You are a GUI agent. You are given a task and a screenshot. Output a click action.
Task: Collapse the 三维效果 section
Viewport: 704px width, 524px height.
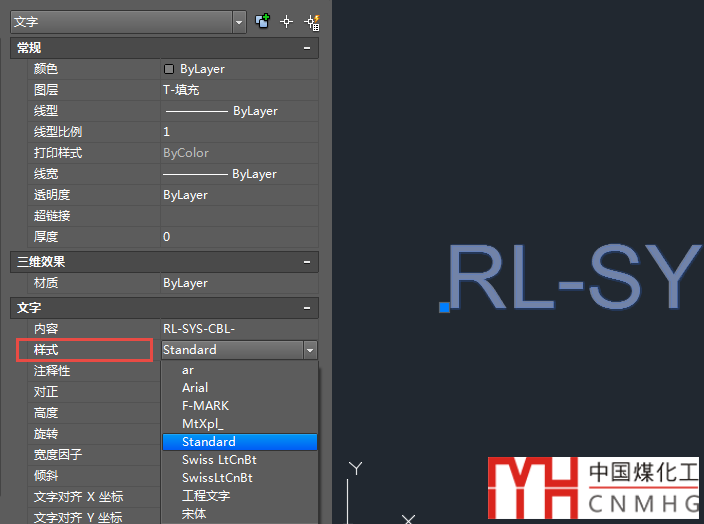[307, 261]
